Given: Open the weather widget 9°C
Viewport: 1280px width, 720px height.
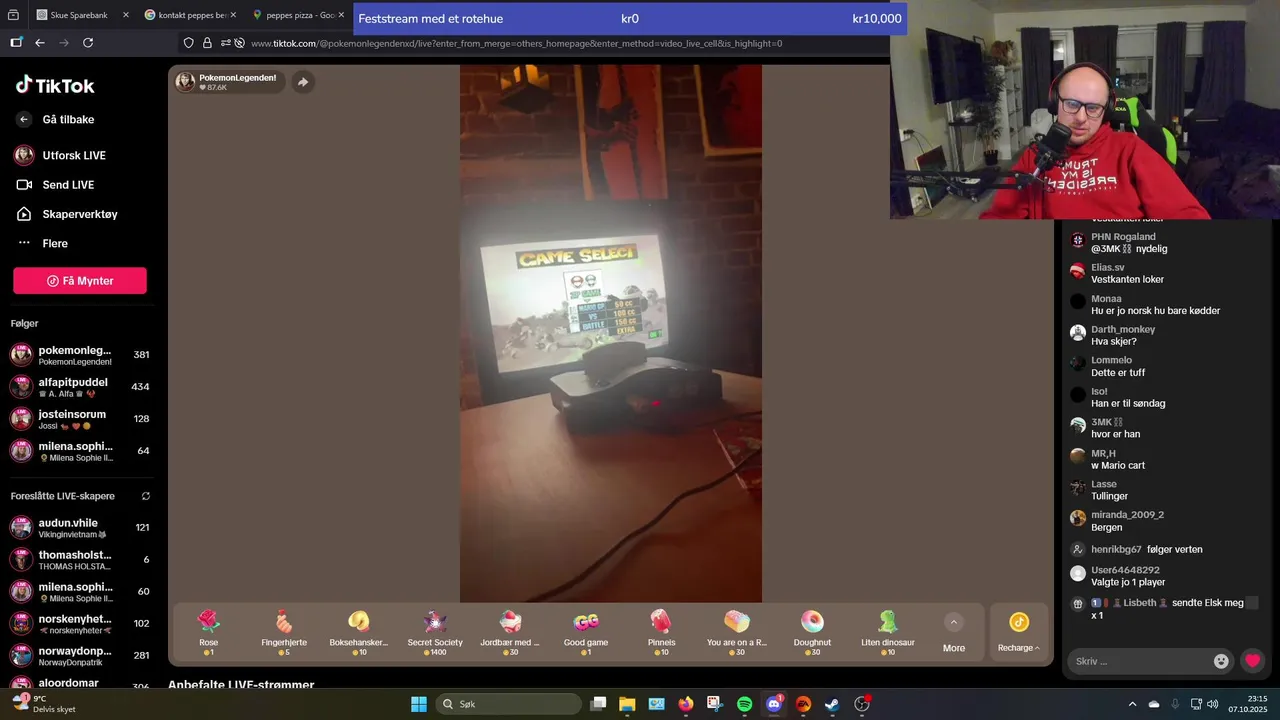Looking at the screenshot, I should tap(42, 704).
